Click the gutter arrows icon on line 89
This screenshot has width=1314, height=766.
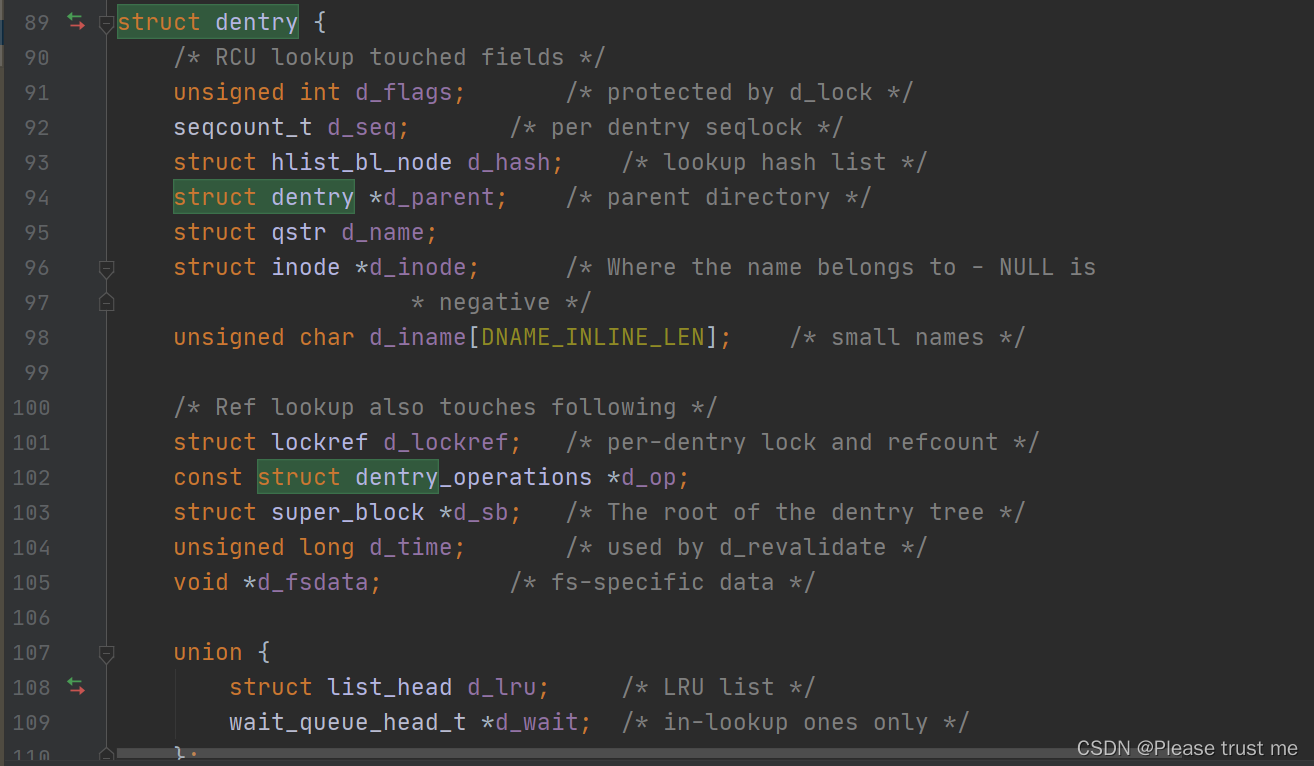76,21
